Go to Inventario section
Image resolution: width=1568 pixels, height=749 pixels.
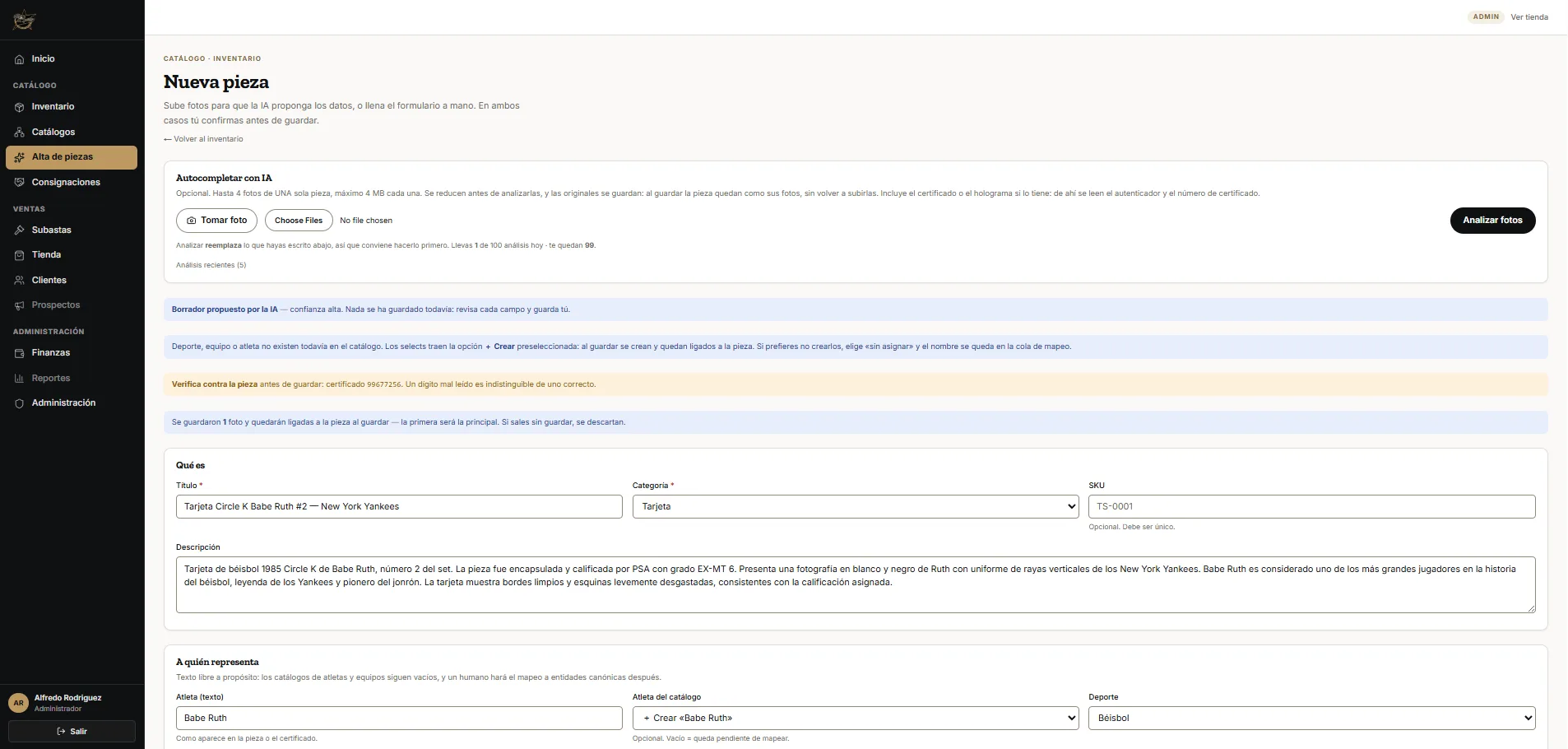click(72, 107)
